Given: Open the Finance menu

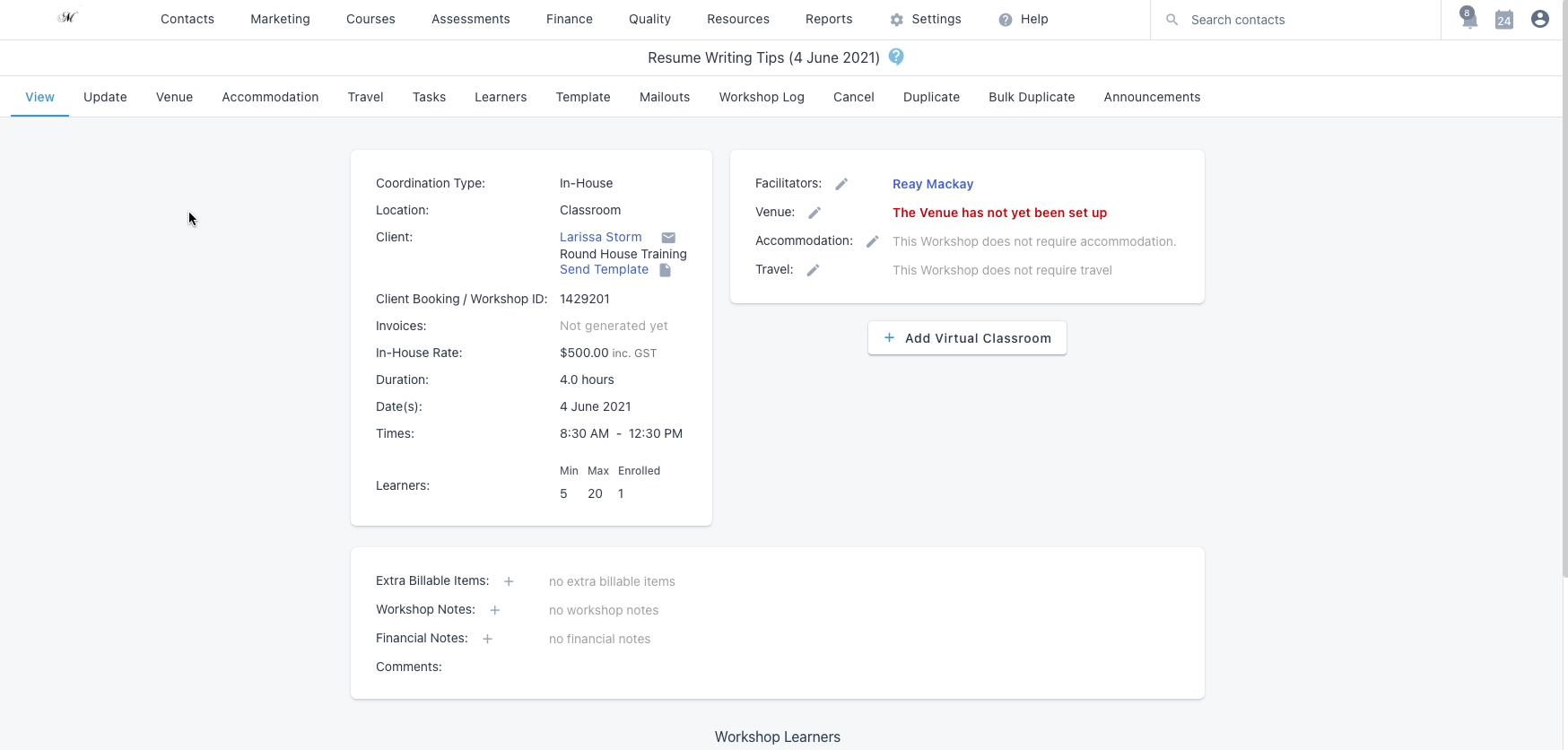Looking at the screenshot, I should 570,19.
